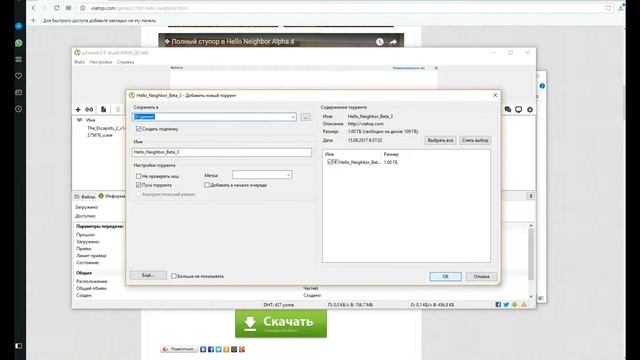640x360 pixels.
Task: Open WhatsApp in the Opera sidebar
Action: pyautogui.click(x=18, y=43)
